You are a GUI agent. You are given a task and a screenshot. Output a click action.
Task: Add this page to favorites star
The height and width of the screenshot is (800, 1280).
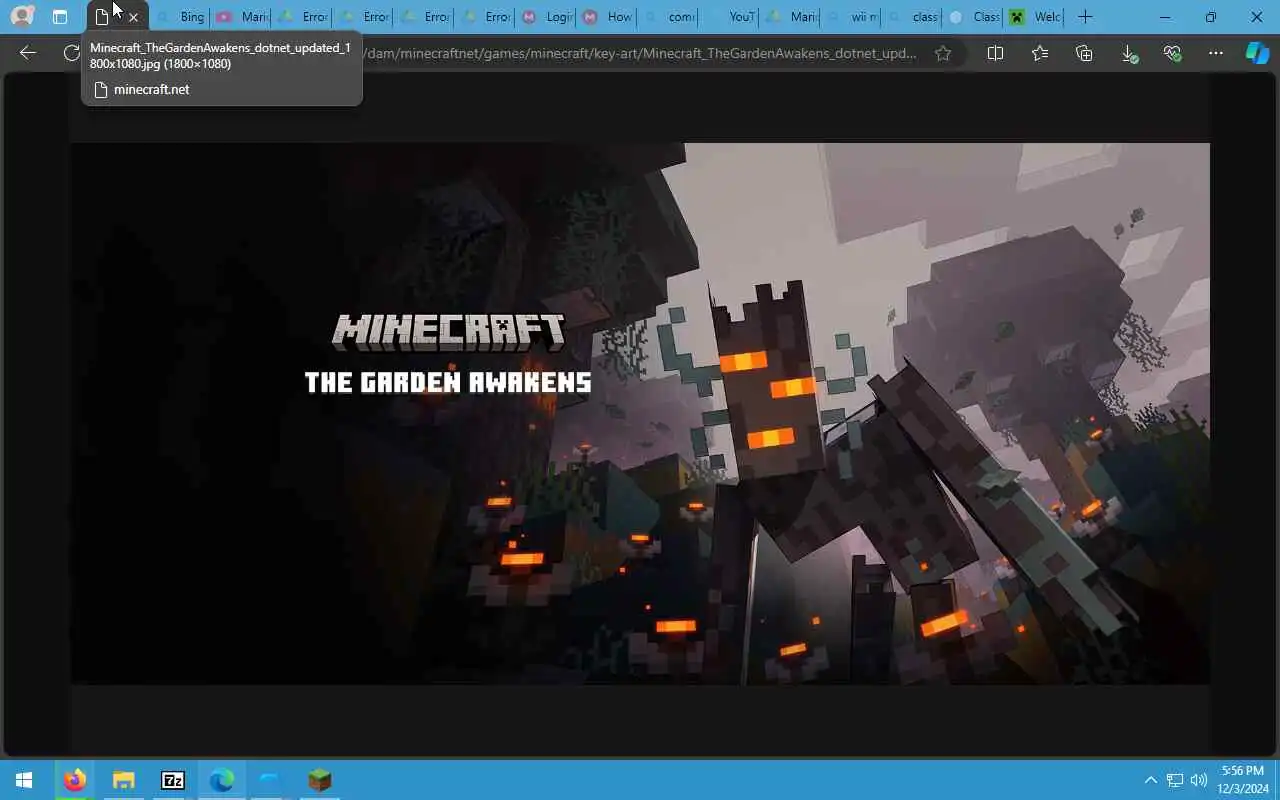click(x=943, y=53)
